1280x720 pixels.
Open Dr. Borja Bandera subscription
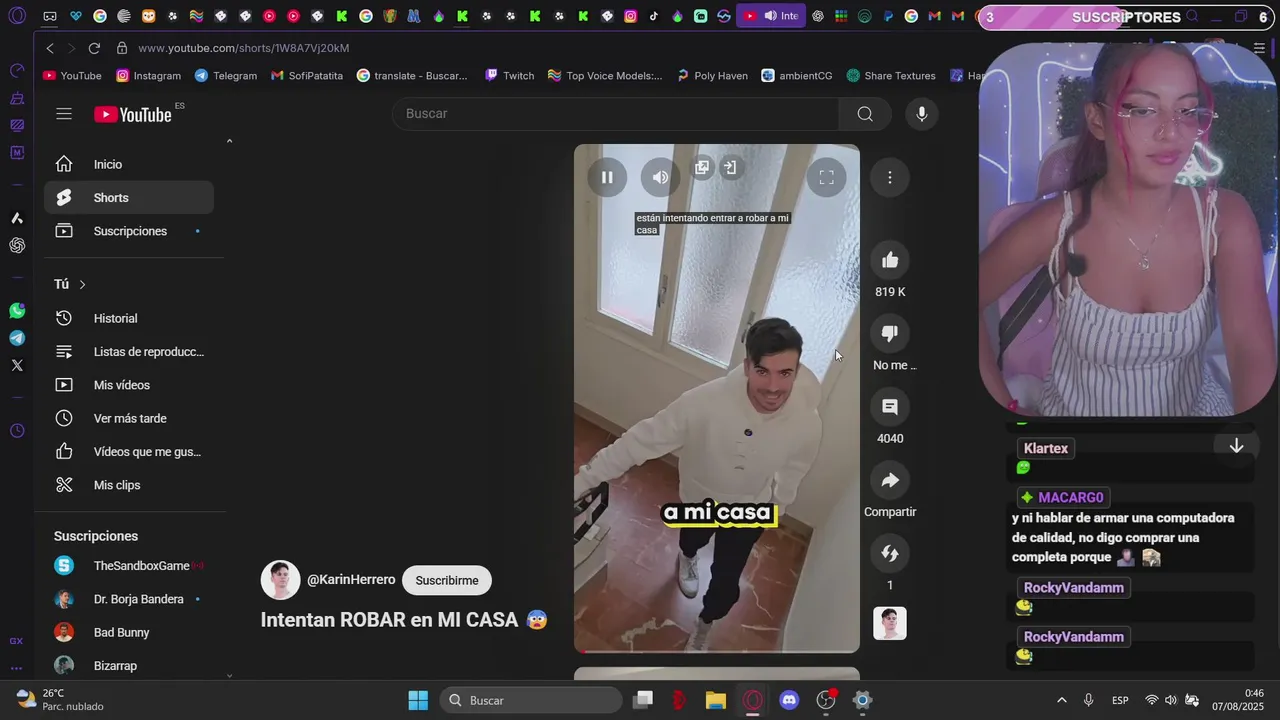129,599
